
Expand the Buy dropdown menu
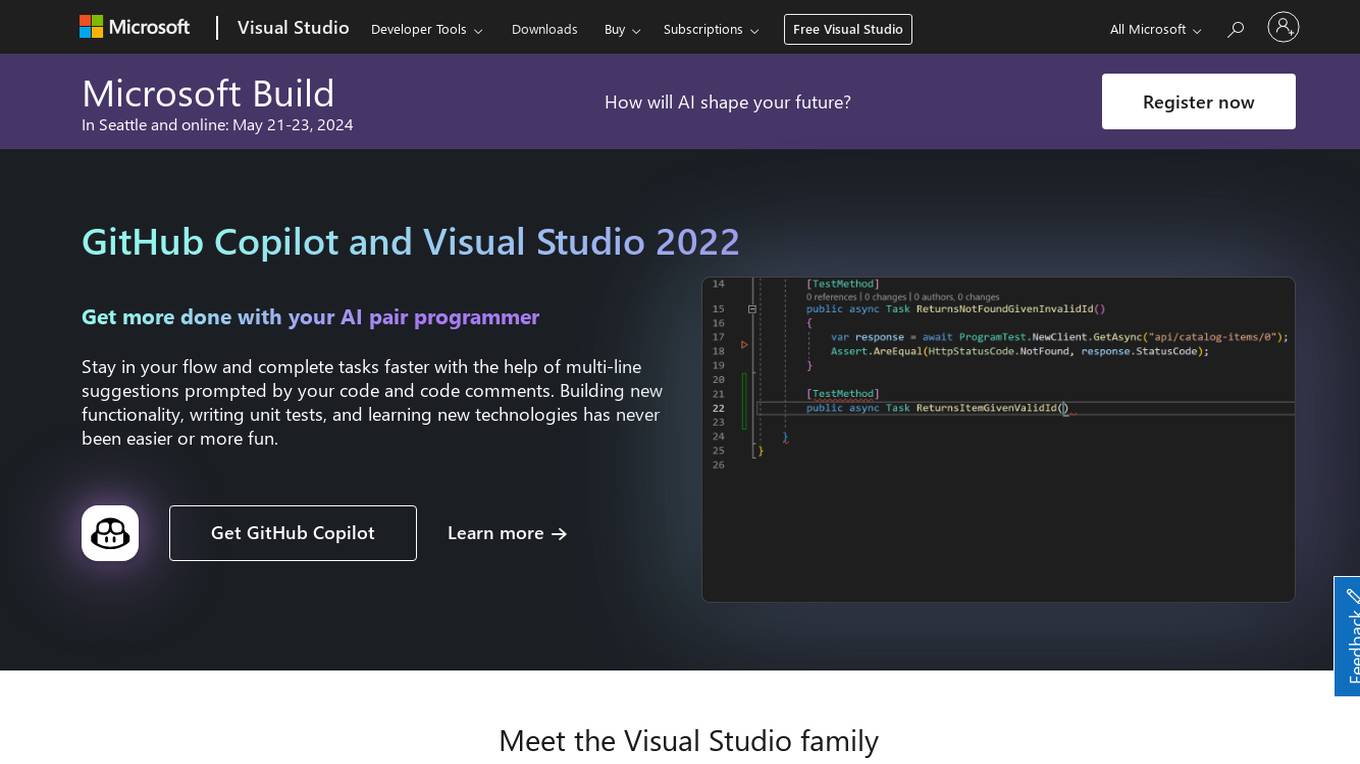click(622, 30)
